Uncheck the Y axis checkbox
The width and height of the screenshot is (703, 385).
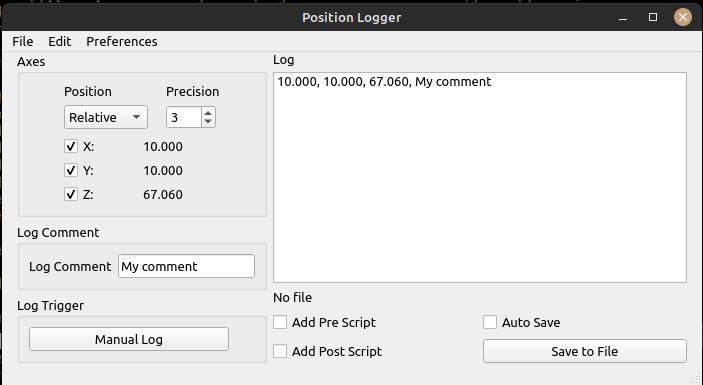point(71,170)
